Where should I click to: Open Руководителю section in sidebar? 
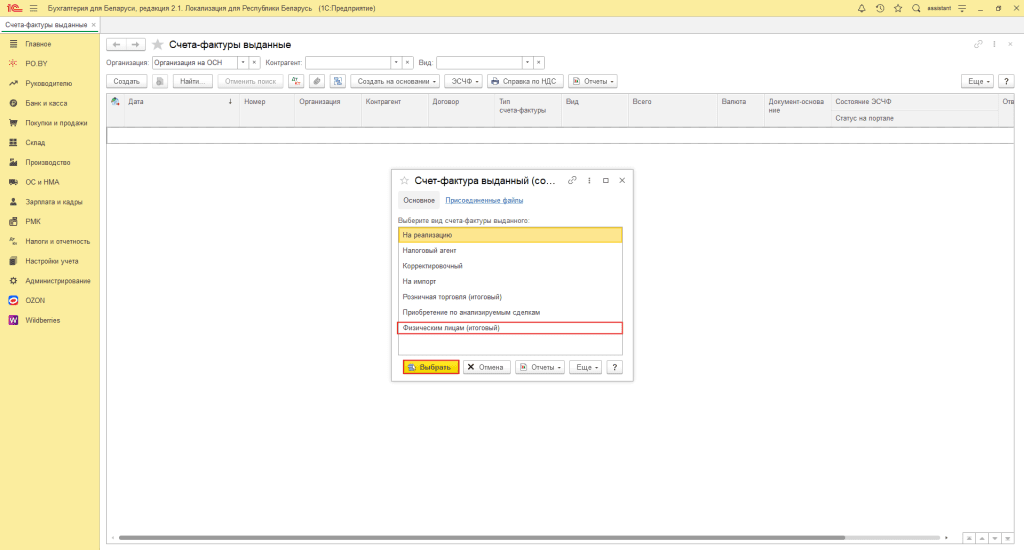(x=50, y=84)
